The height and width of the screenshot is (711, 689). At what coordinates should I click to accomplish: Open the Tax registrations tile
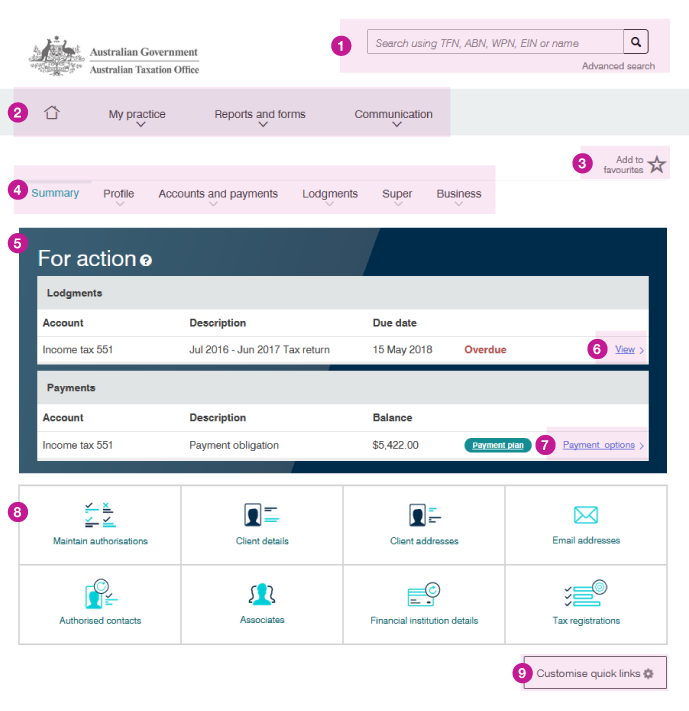(x=586, y=603)
